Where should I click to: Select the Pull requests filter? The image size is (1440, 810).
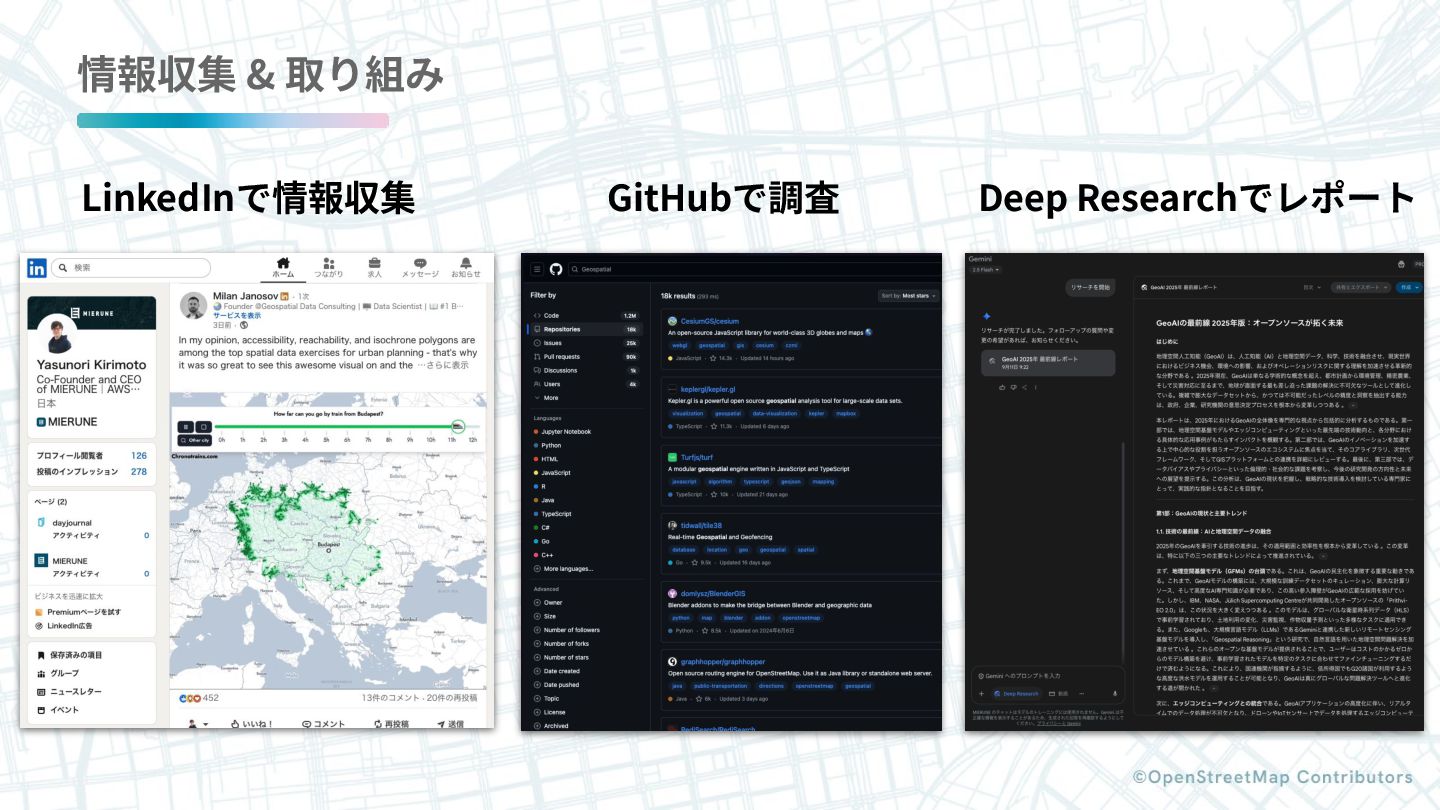pyautogui.click(x=585, y=356)
